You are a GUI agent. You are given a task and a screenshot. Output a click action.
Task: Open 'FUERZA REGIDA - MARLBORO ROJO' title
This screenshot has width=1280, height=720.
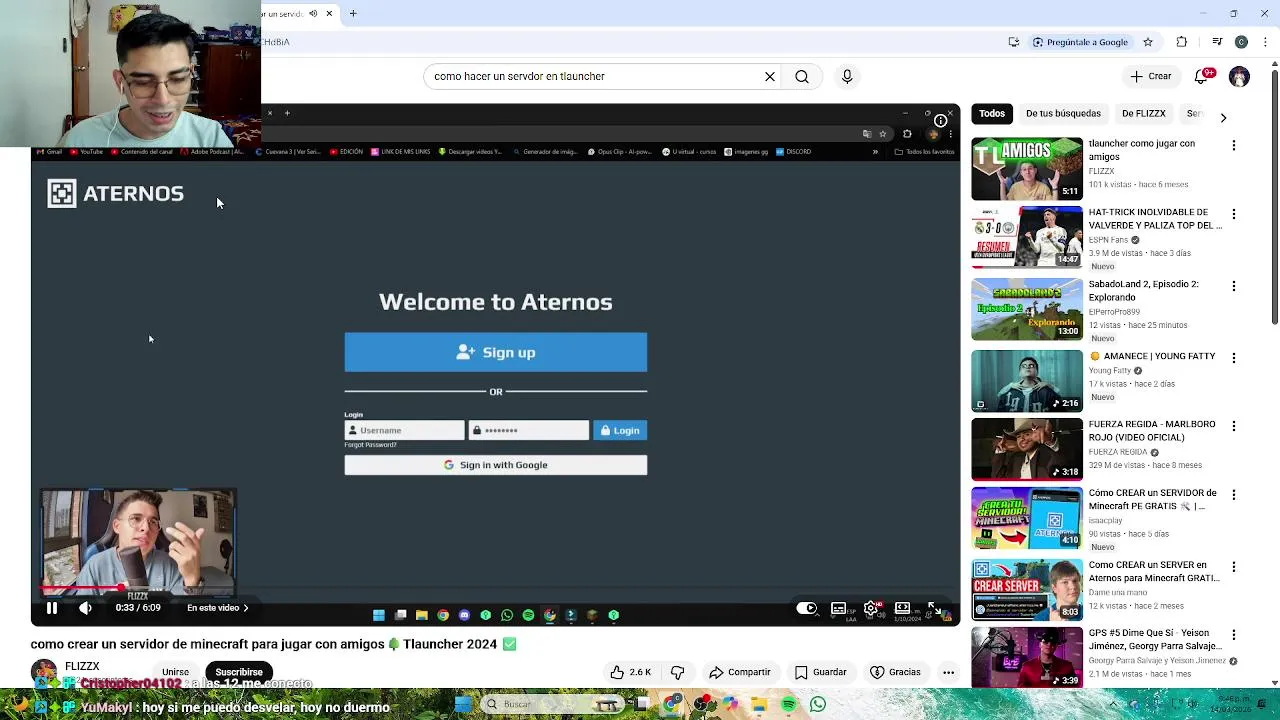1152,430
